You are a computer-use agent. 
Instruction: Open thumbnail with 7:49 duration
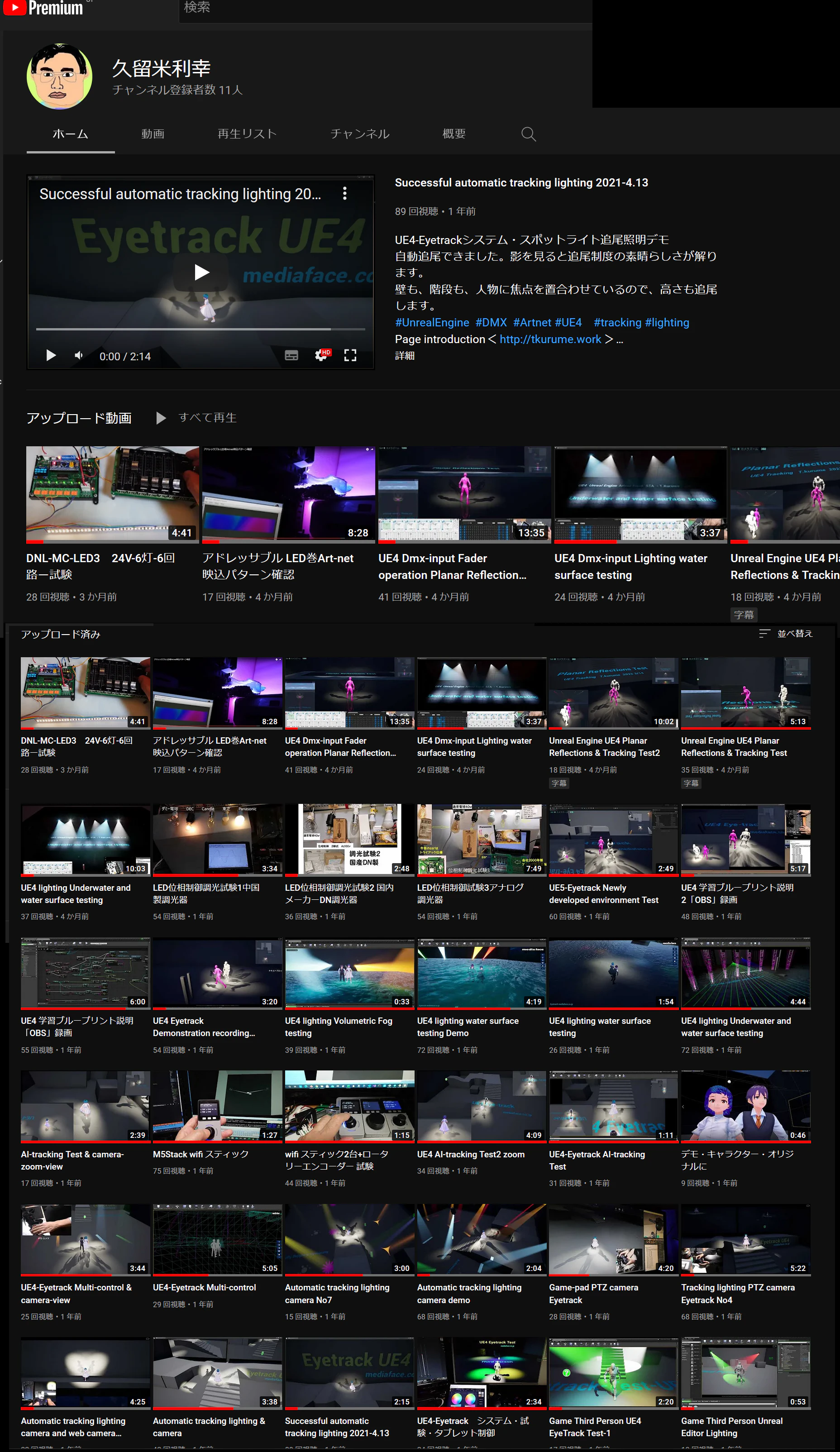[482, 840]
